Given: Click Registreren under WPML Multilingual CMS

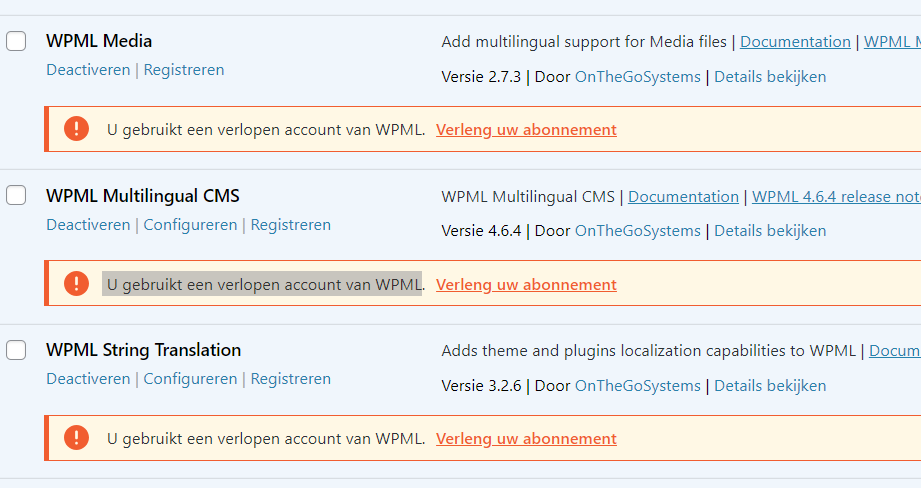Looking at the screenshot, I should pos(291,225).
